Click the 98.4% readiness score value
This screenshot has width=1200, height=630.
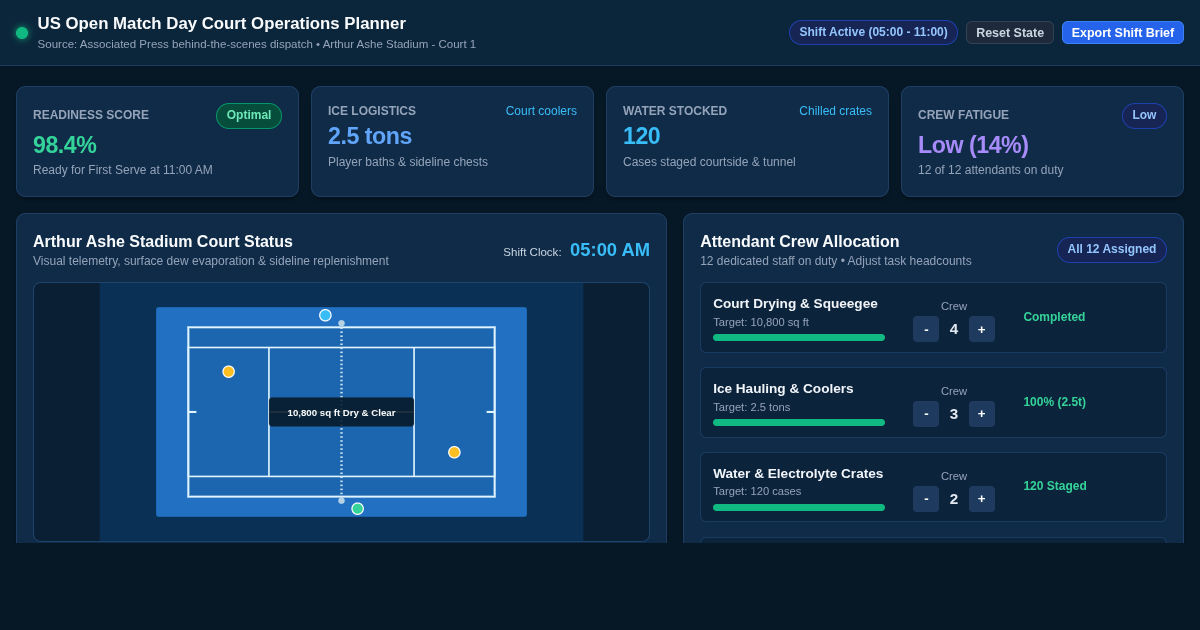coord(65,145)
